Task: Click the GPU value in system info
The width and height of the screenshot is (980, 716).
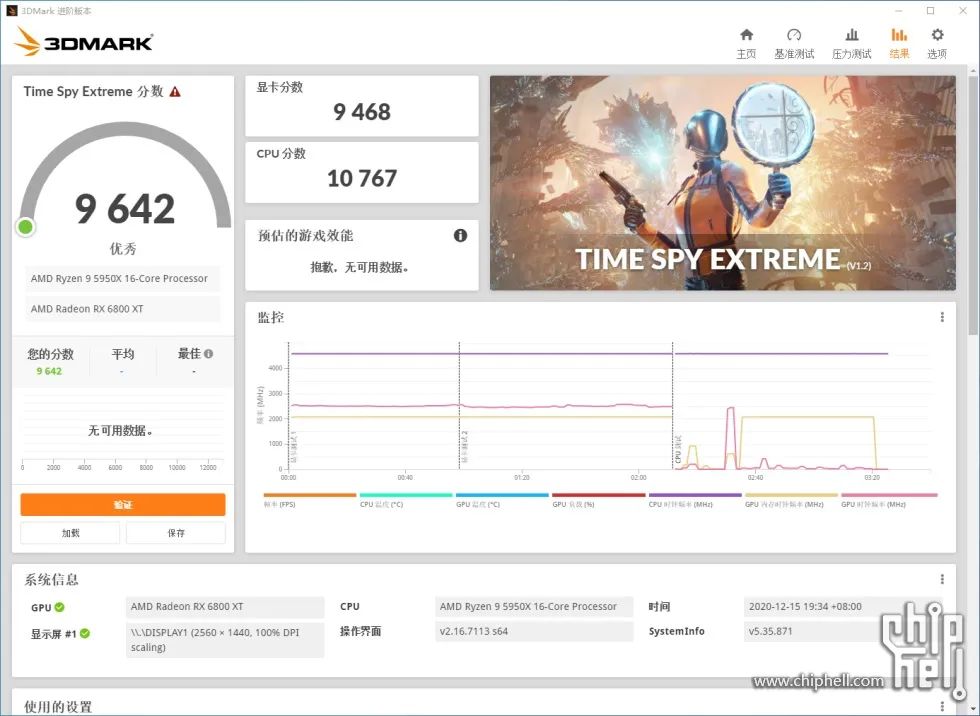Action: (224, 607)
